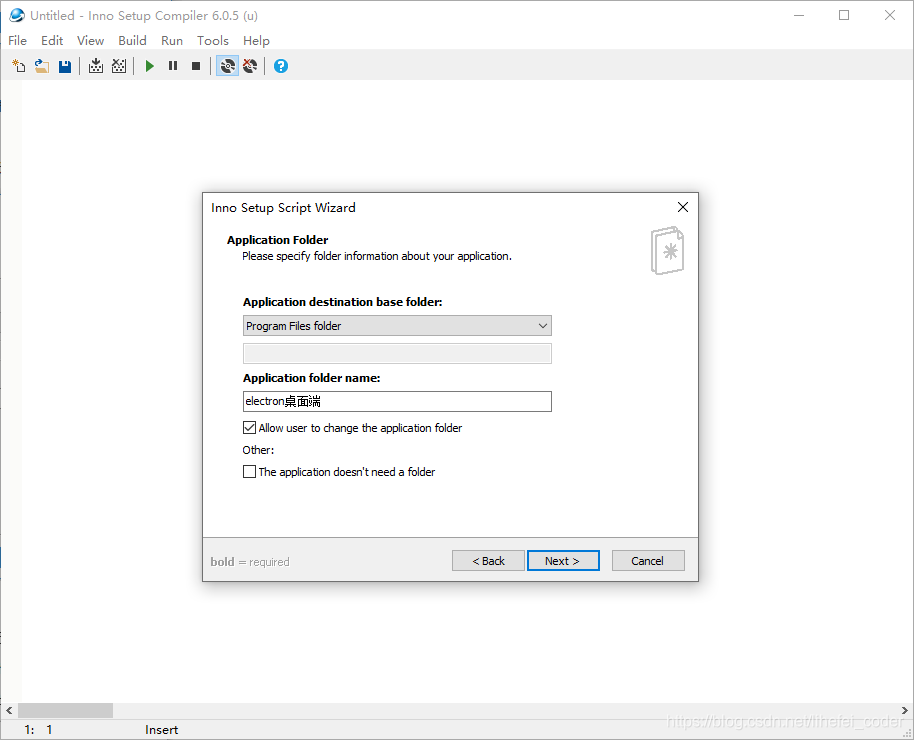
Task: Click the < Back button
Action: [488, 560]
